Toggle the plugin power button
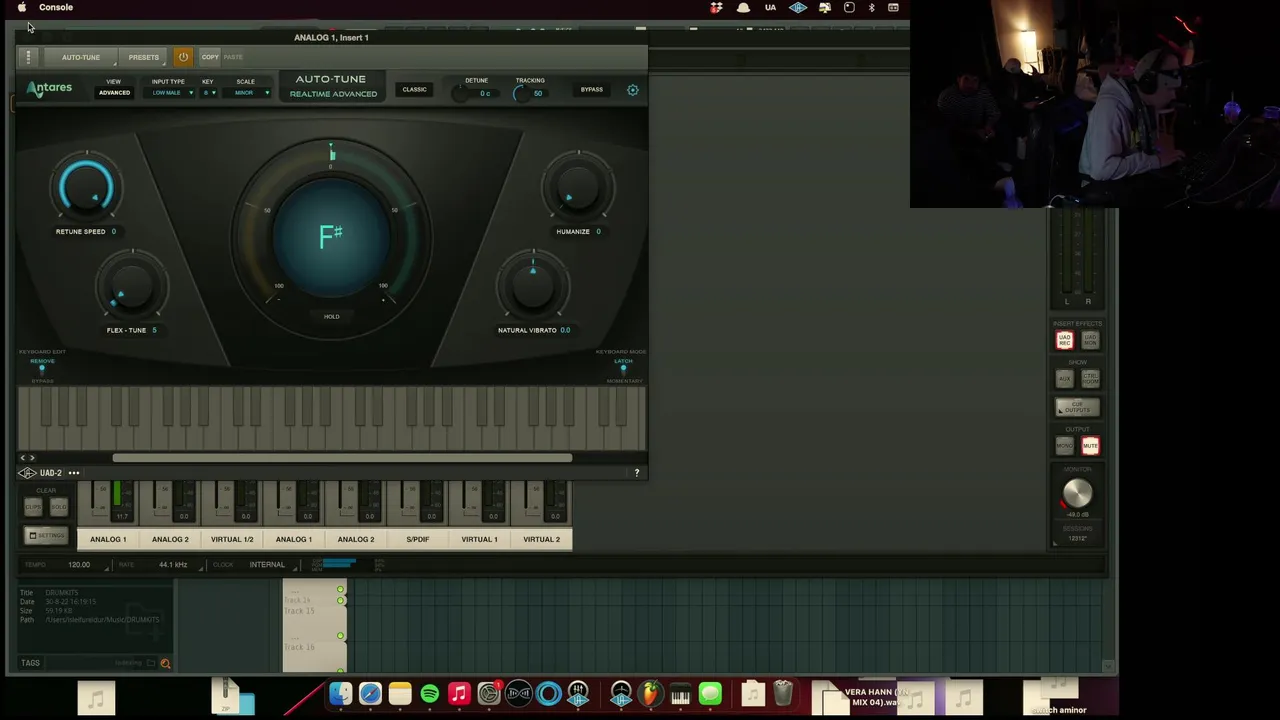This screenshot has height=720, width=1280. pos(183,57)
